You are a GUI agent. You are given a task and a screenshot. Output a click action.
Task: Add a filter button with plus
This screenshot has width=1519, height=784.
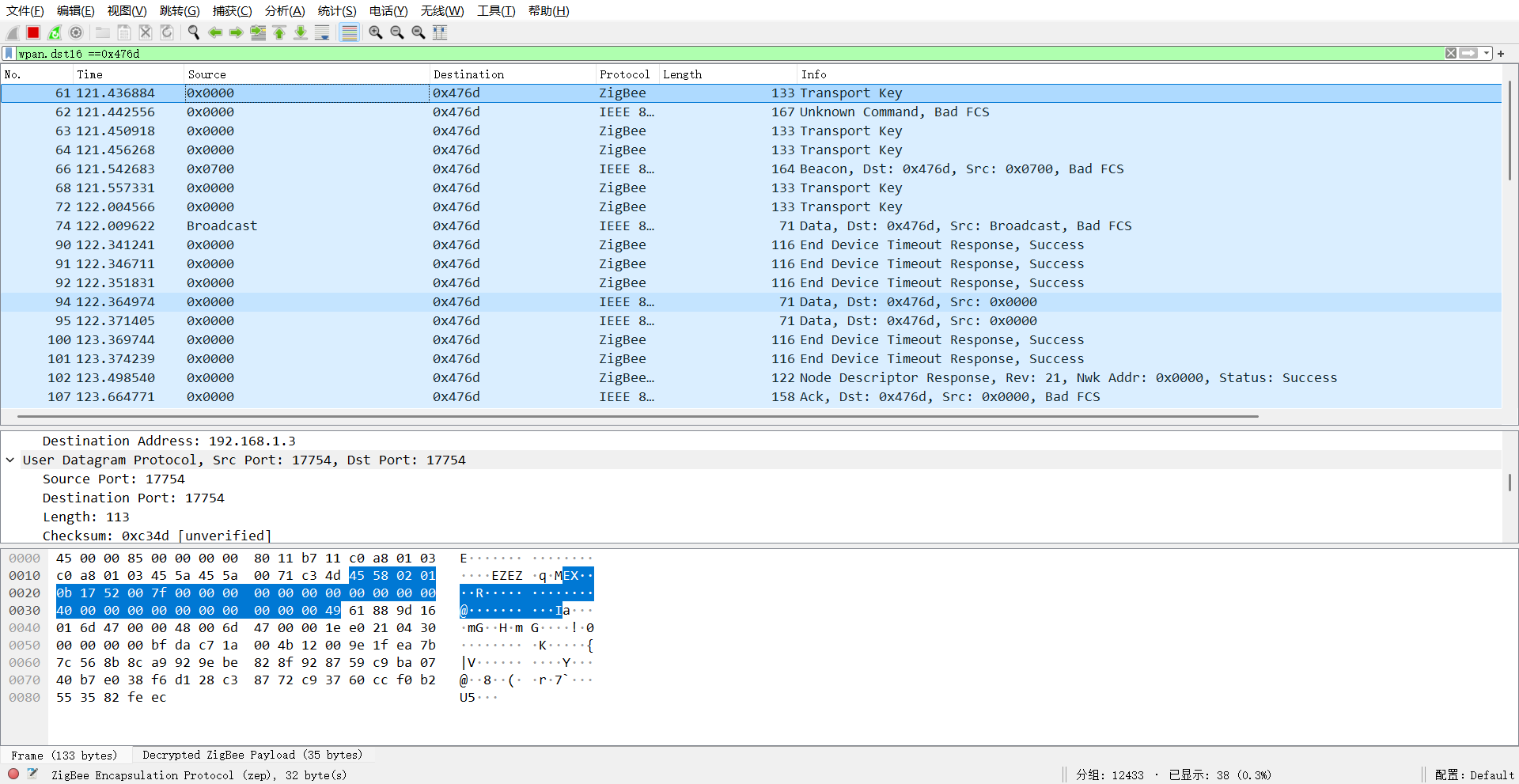pyautogui.click(x=1501, y=54)
